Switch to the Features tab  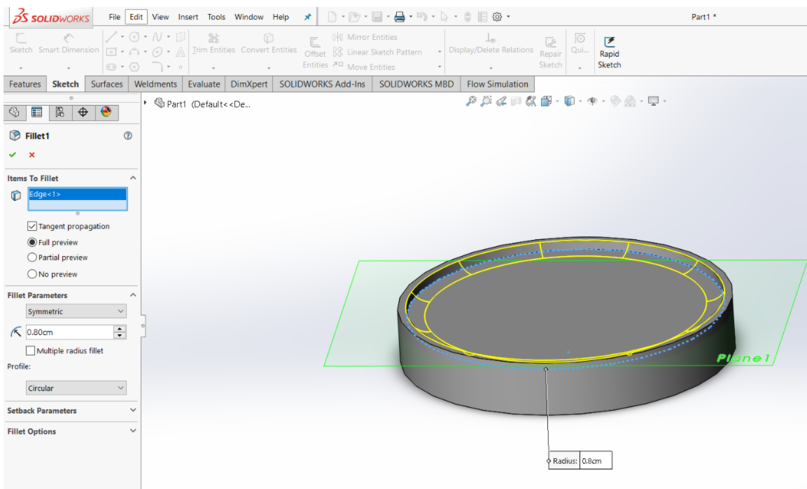(25, 84)
